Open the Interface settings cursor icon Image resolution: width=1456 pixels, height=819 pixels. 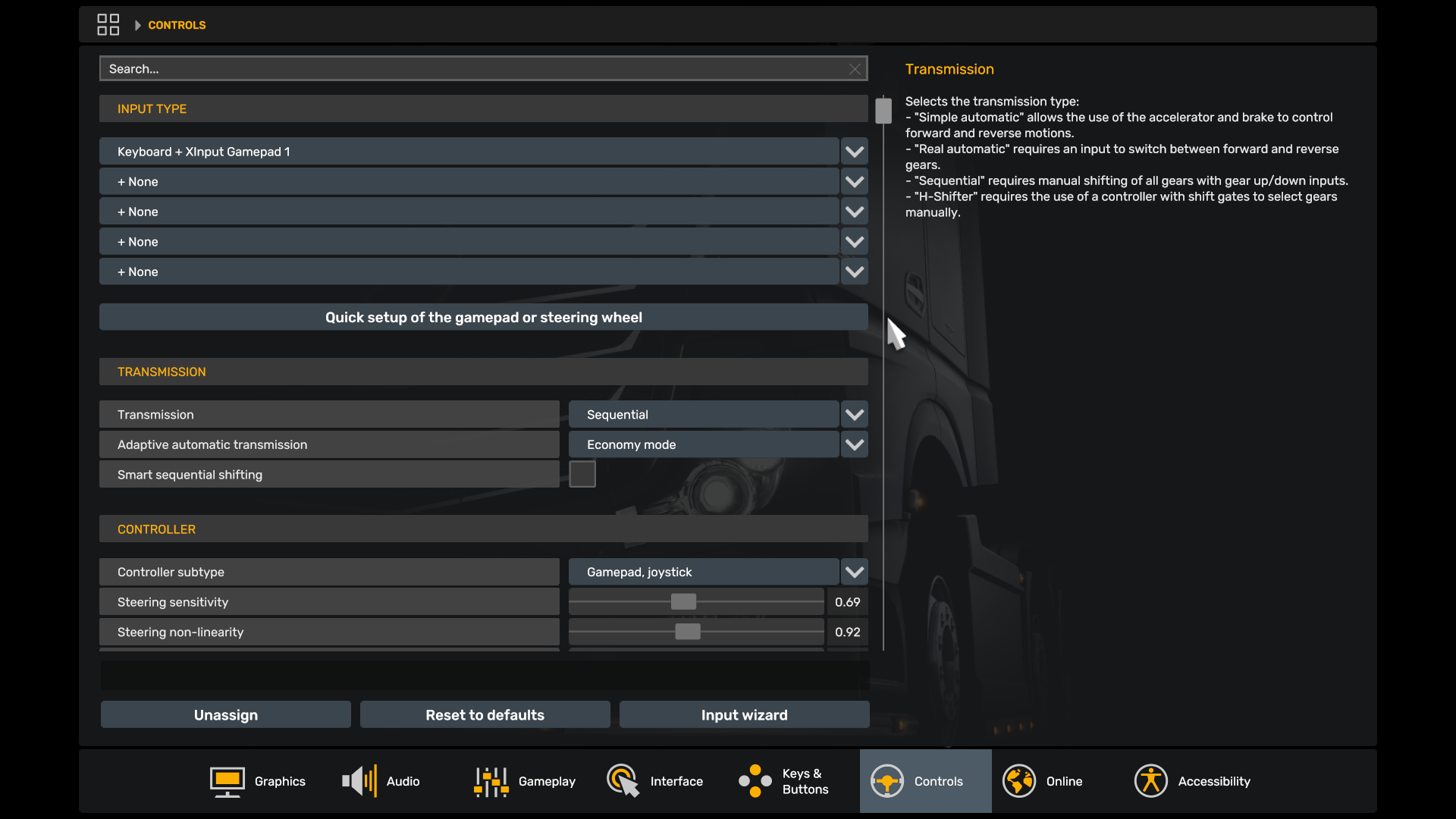pos(623,781)
